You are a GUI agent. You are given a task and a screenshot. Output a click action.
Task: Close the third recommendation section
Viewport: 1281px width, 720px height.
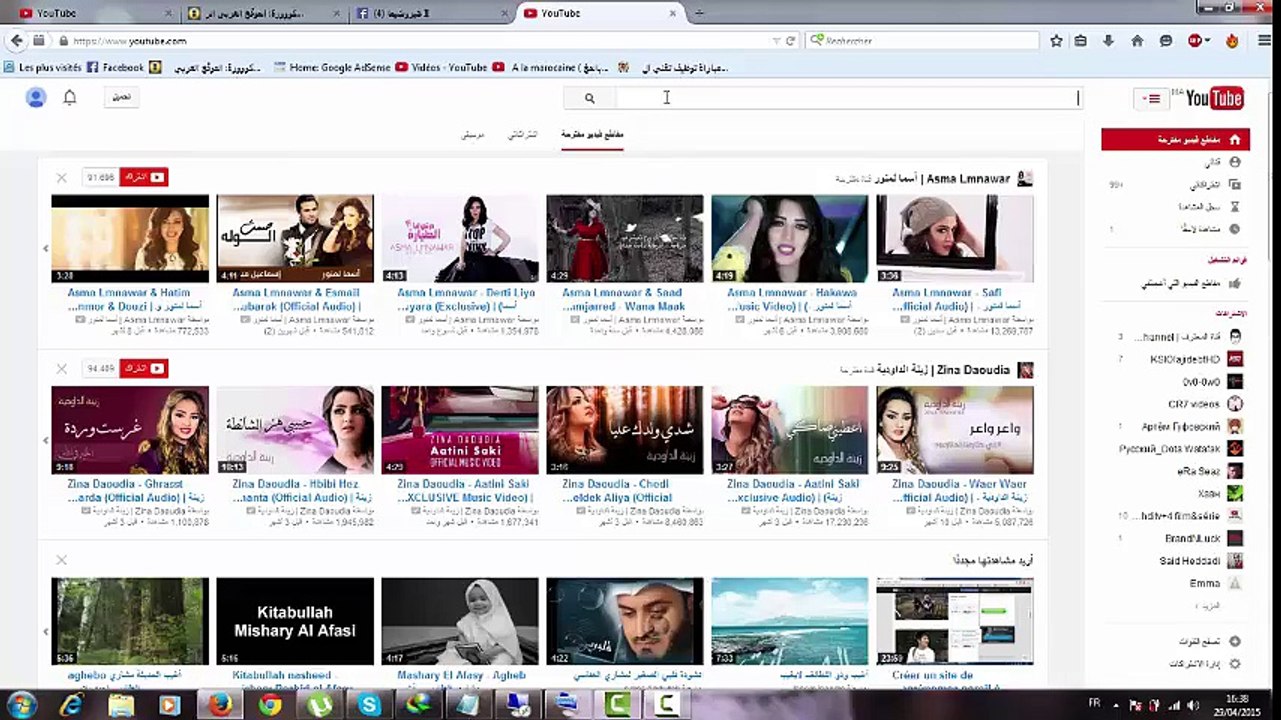(x=61, y=560)
